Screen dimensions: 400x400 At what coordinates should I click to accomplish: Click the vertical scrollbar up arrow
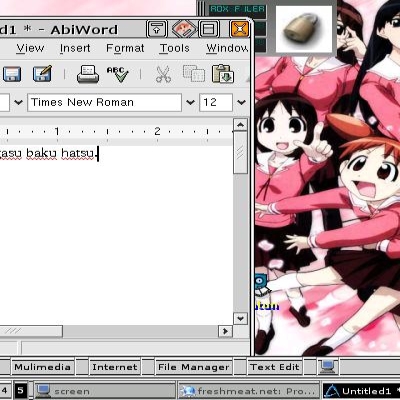click(240, 125)
